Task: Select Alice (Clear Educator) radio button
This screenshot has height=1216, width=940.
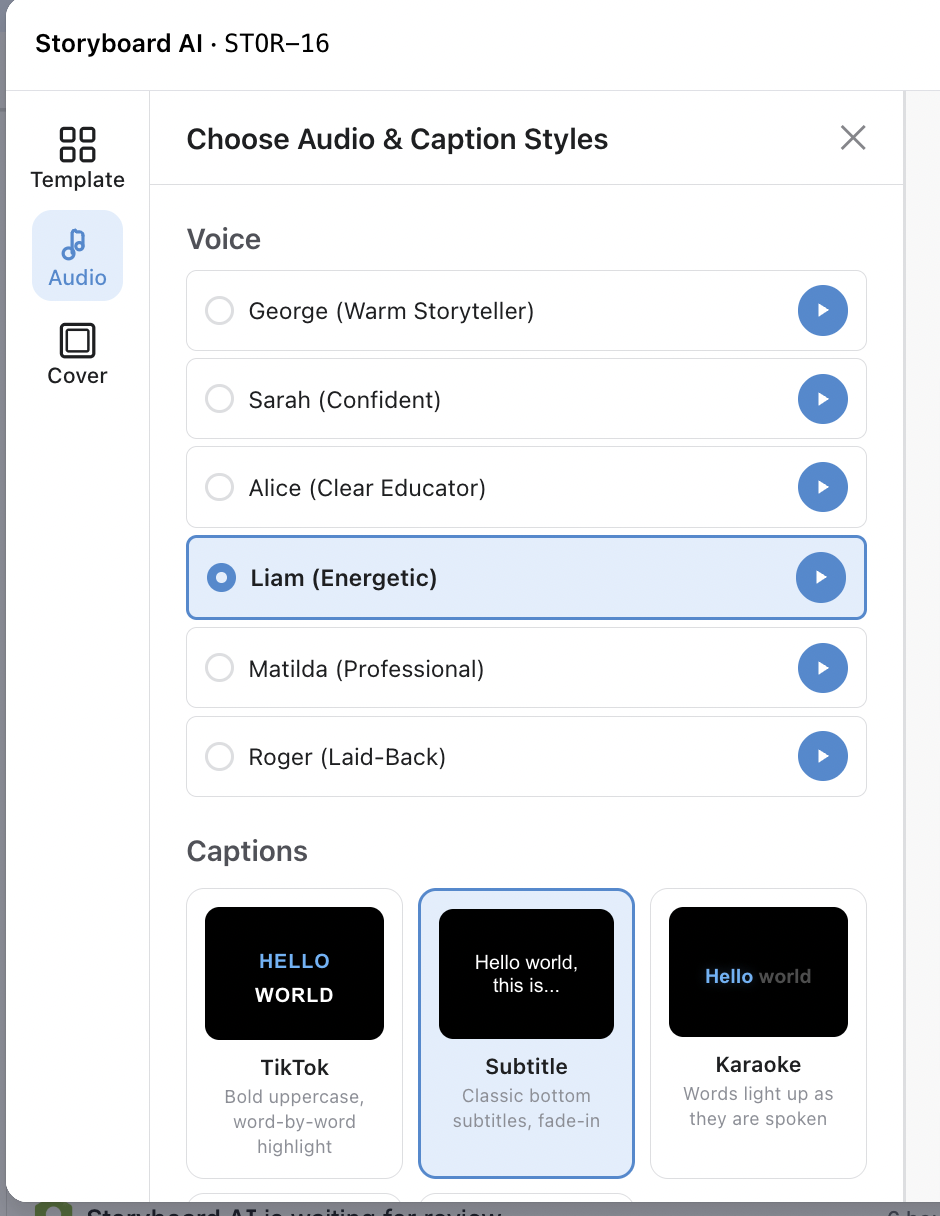Action: pyautogui.click(x=219, y=488)
